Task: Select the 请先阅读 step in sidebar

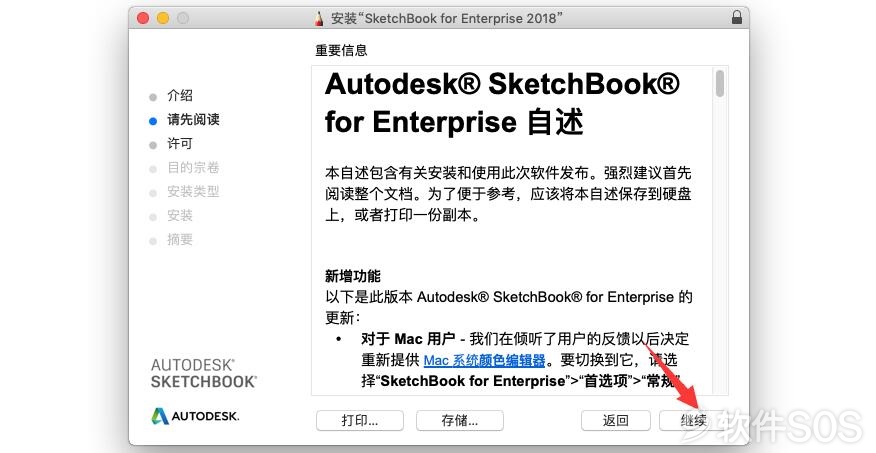Action: [x=193, y=120]
